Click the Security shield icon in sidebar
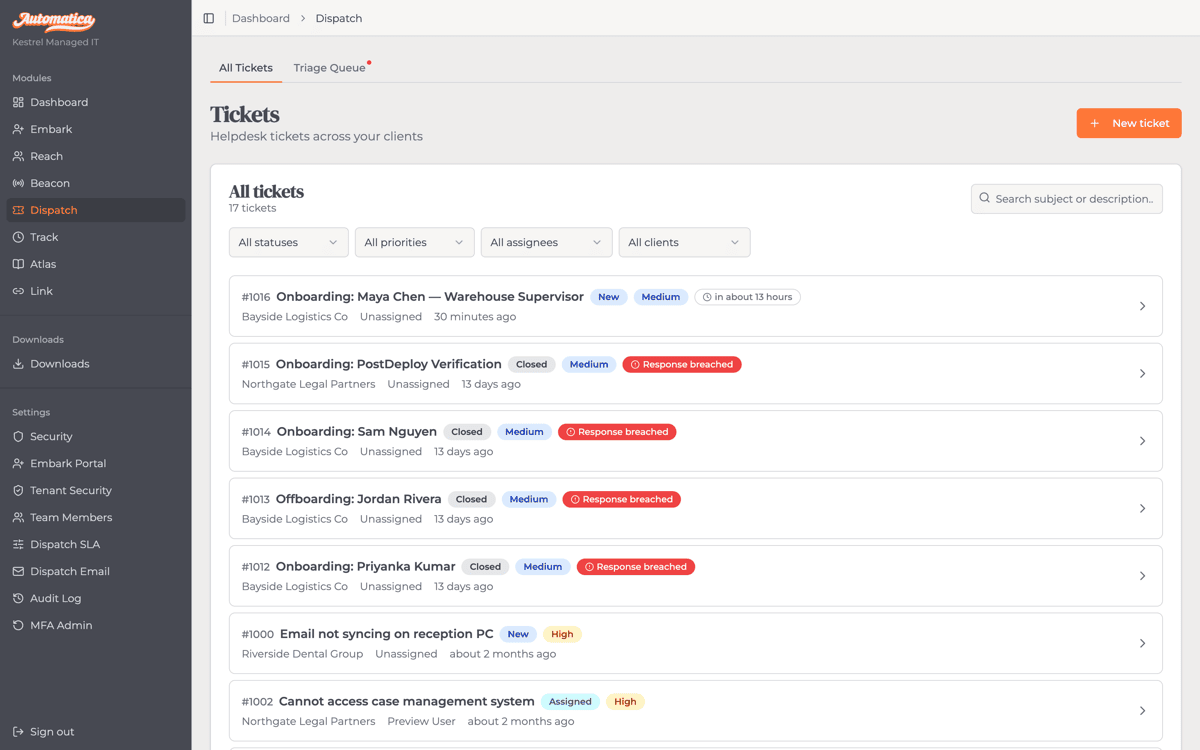The width and height of the screenshot is (1200, 750). point(18,437)
